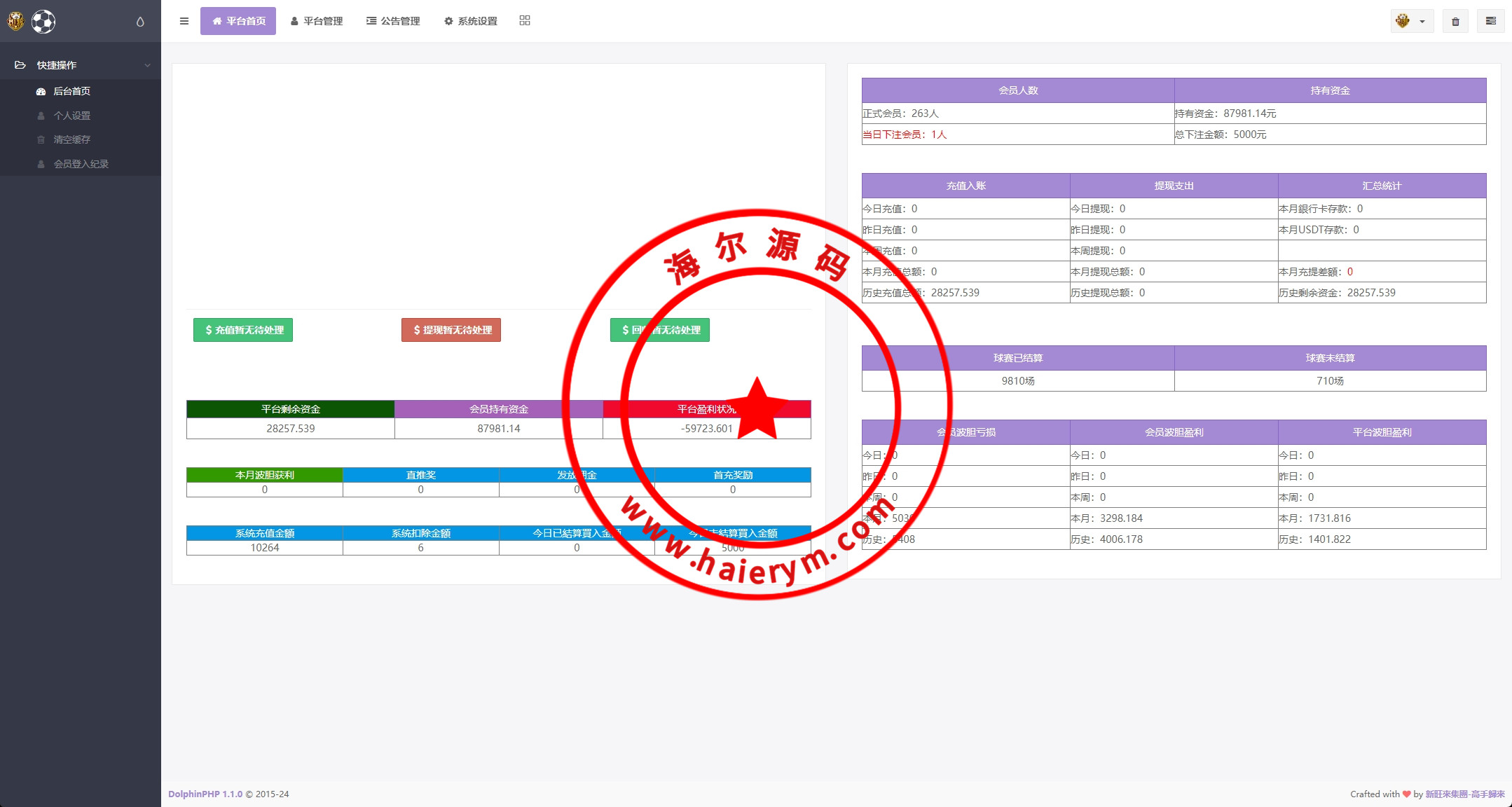
Task: Click the red 提现暂无待处理 button
Action: coord(451,330)
